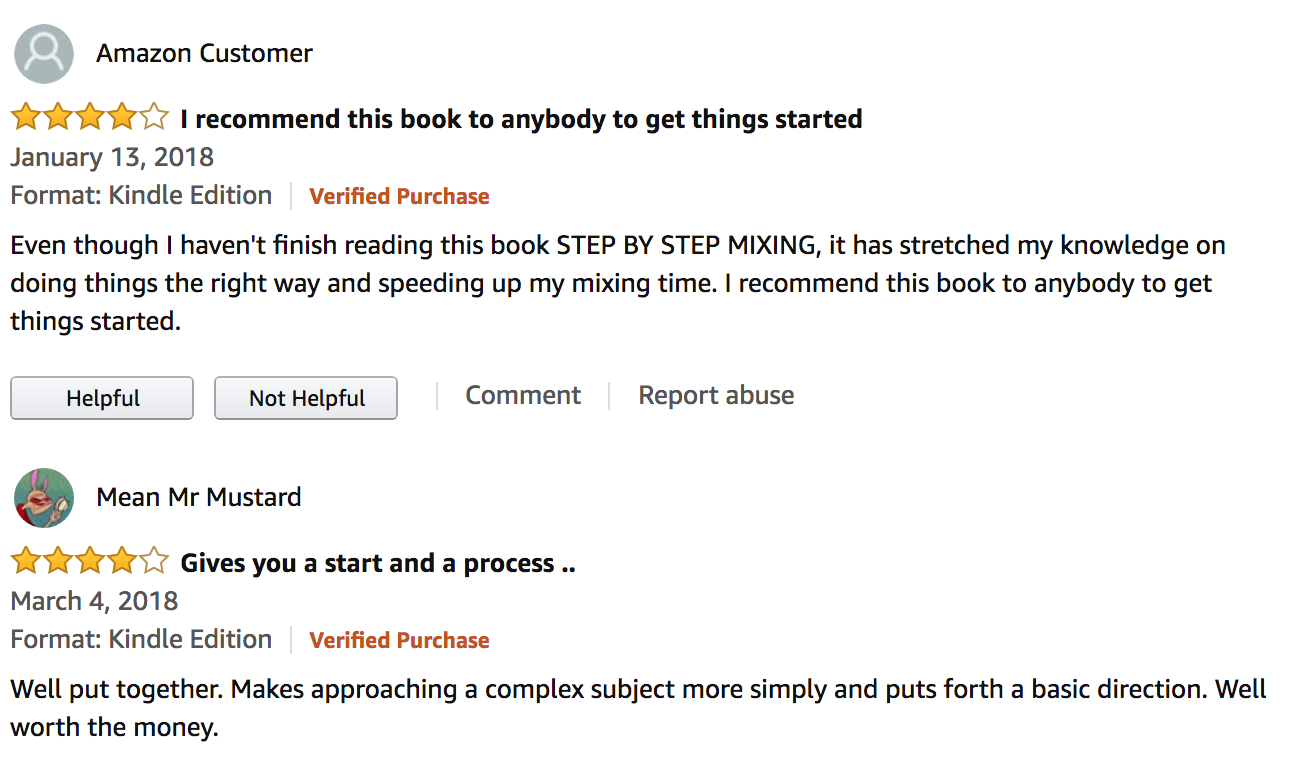1290x774 pixels.
Task: Click the Comment link under the review
Action: coord(523,395)
